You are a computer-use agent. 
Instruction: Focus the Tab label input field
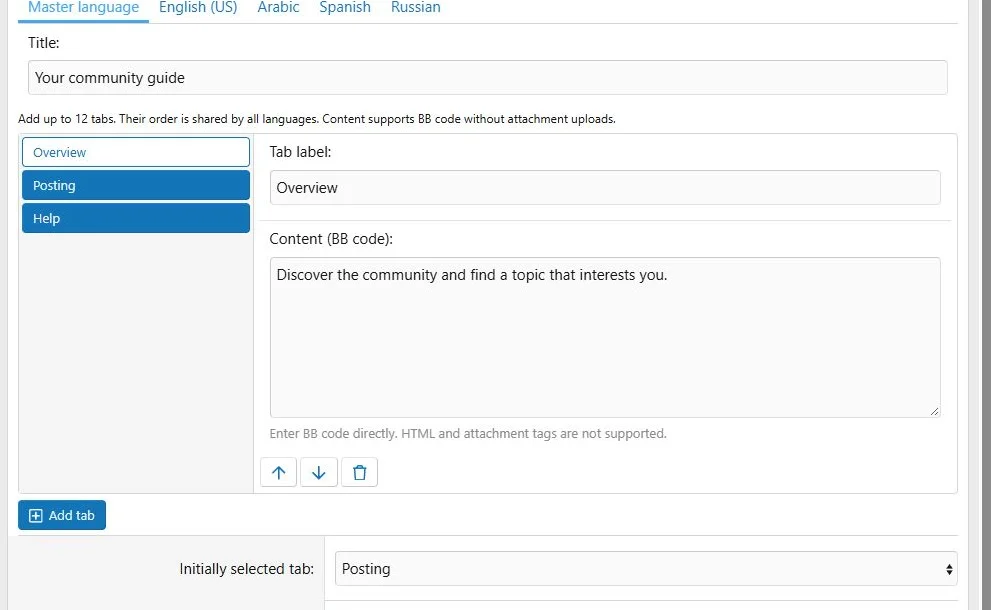click(x=605, y=188)
